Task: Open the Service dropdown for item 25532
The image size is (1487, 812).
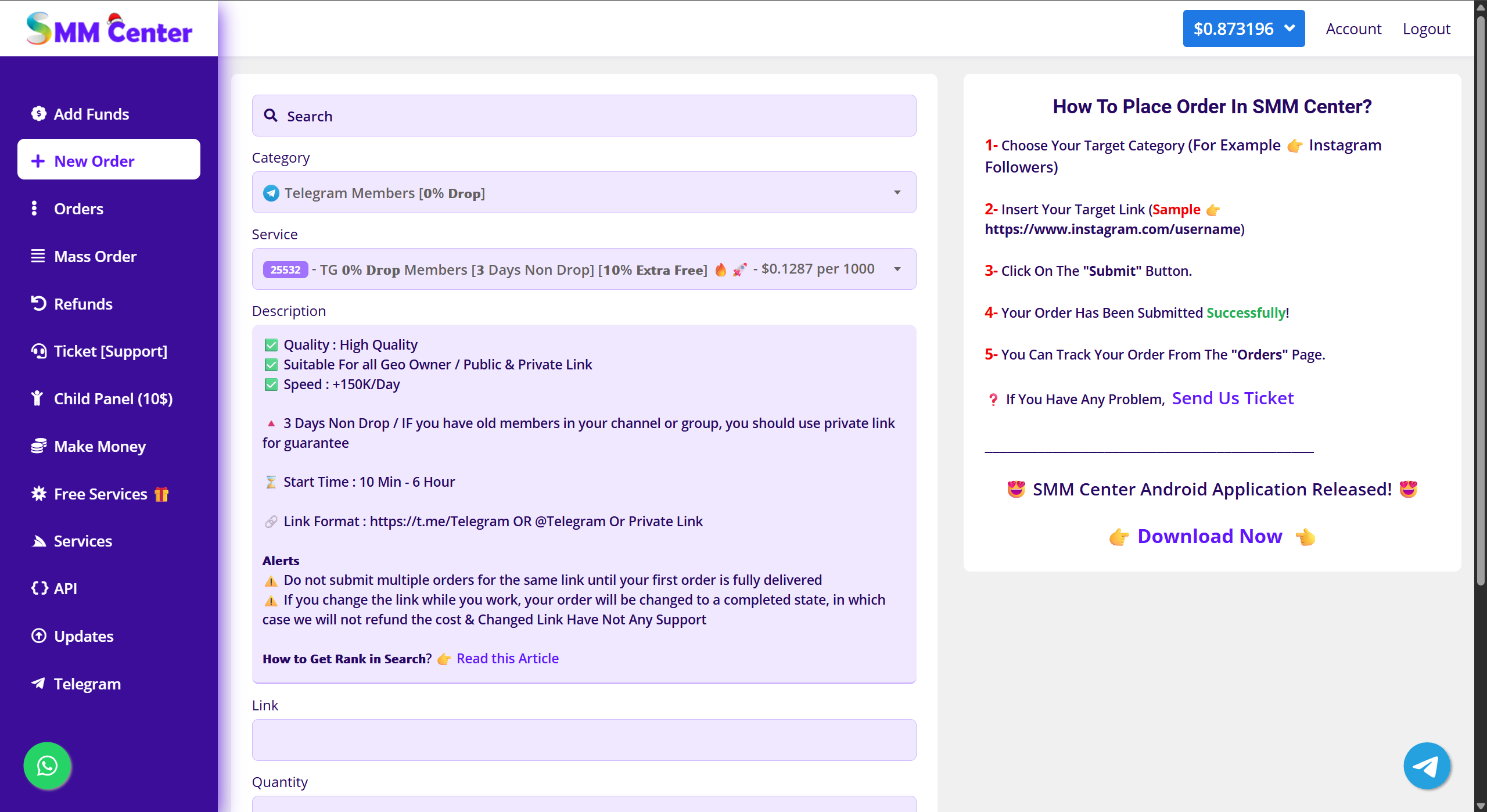Action: coord(584,269)
